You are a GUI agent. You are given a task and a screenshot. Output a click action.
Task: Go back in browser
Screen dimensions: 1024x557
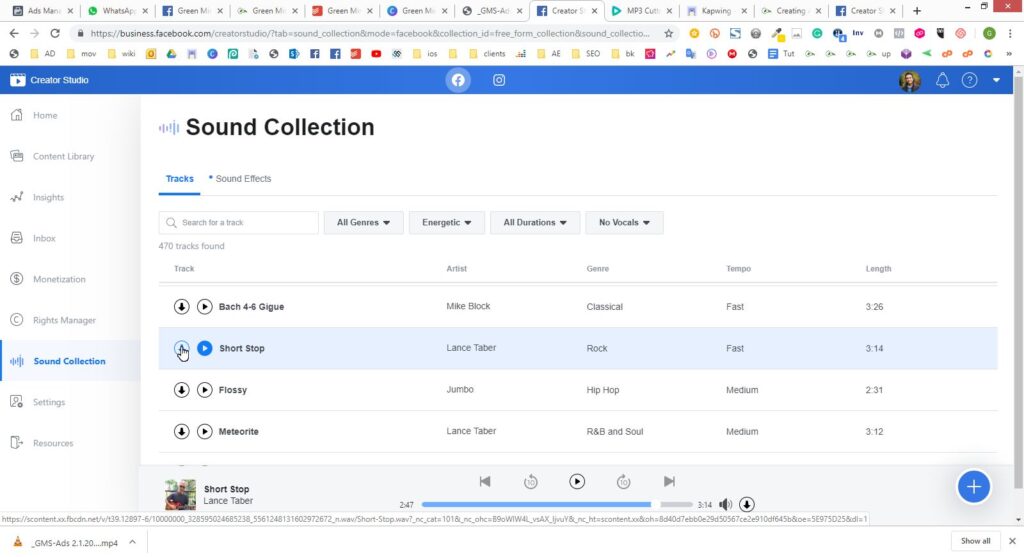click(14, 33)
